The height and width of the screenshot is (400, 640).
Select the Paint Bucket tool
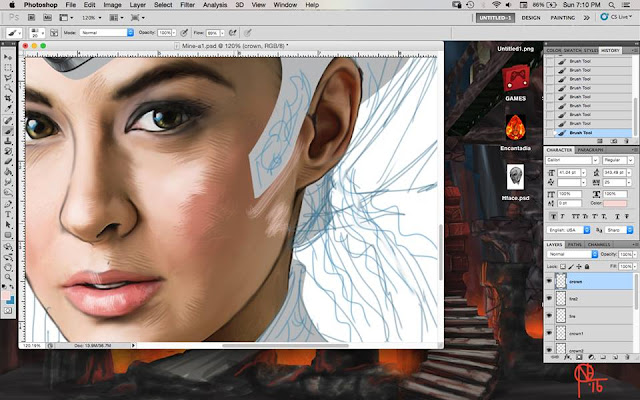(x=8, y=172)
